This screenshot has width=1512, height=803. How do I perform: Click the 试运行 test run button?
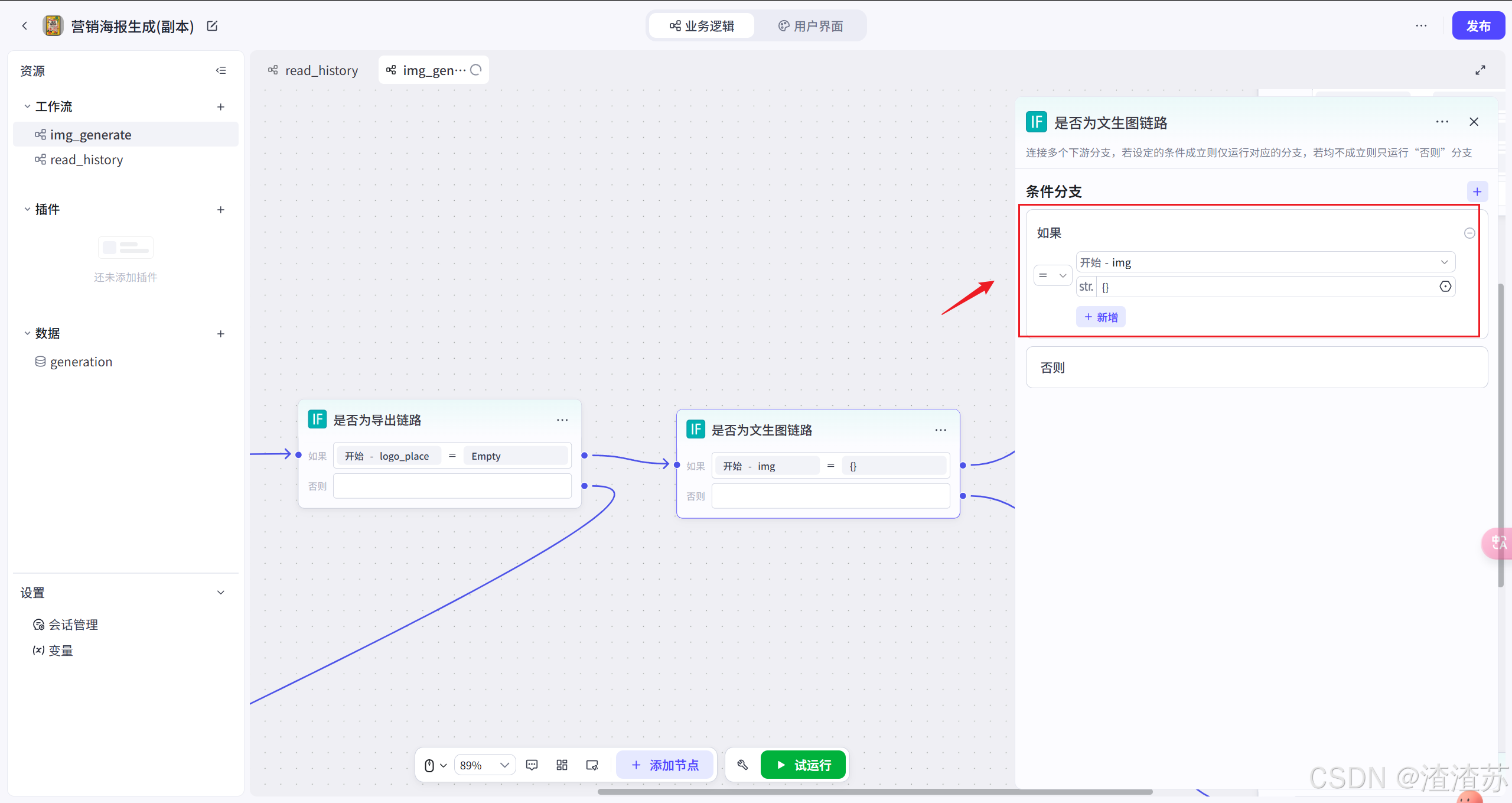803,765
